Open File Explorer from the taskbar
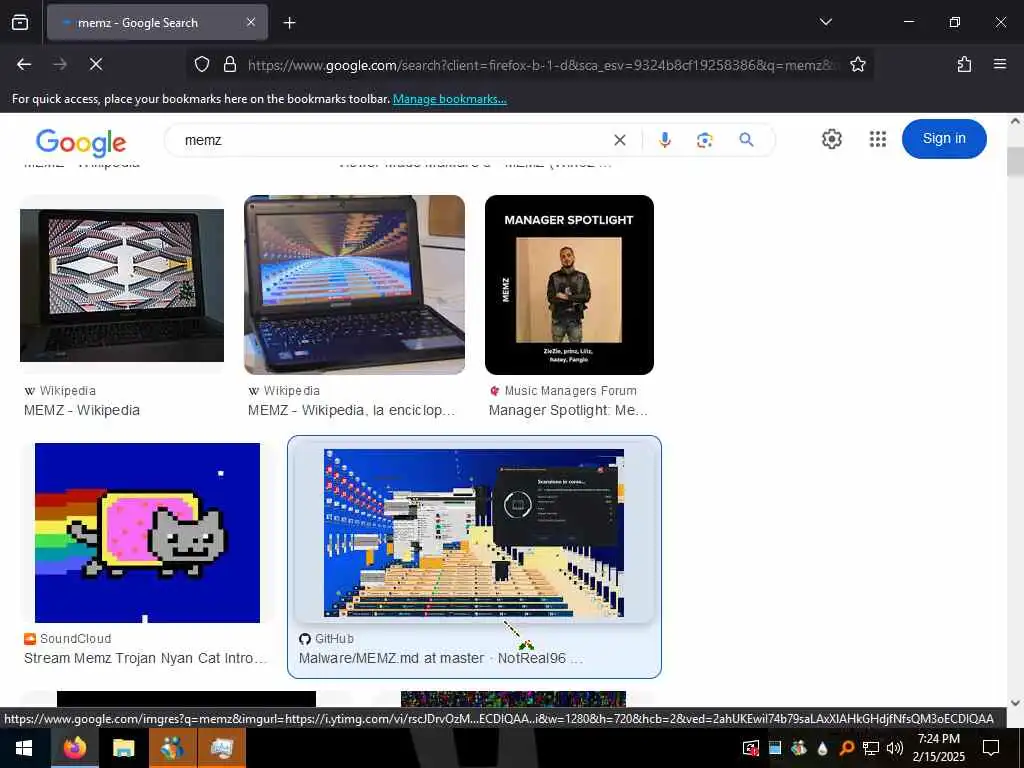This screenshot has height=768, width=1024. pyautogui.click(x=123, y=748)
